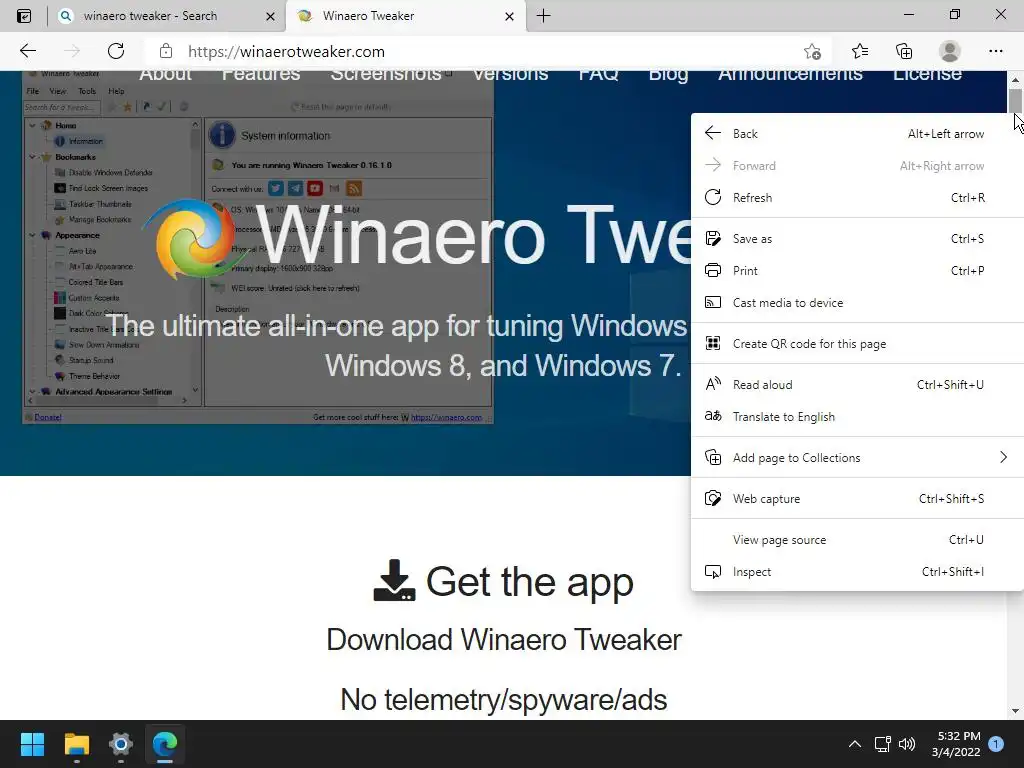Choose Read aloud menu entry
Image resolution: width=1024 pixels, height=768 pixels.
[x=857, y=385]
